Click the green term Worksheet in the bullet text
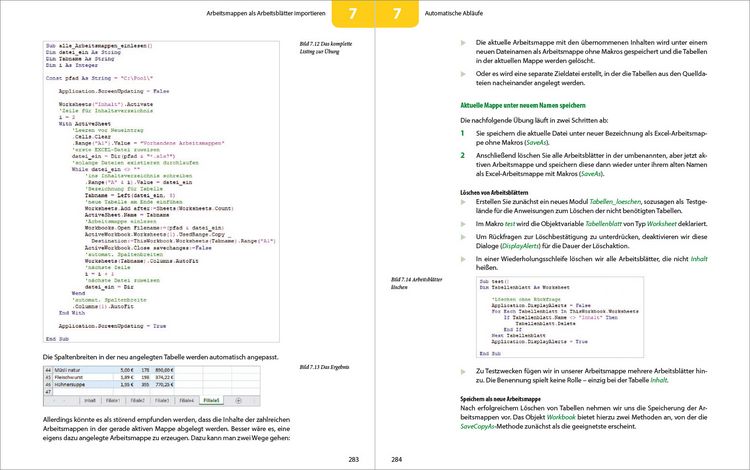Screen dimensions: 750x470 click(x=662, y=224)
